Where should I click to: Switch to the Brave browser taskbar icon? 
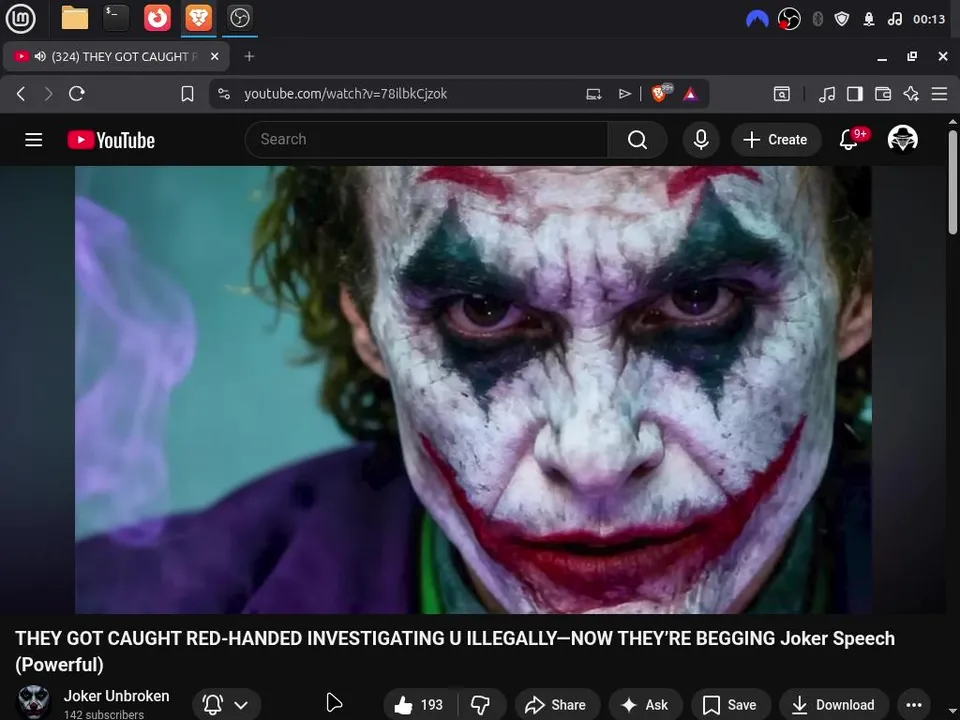click(198, 18)
